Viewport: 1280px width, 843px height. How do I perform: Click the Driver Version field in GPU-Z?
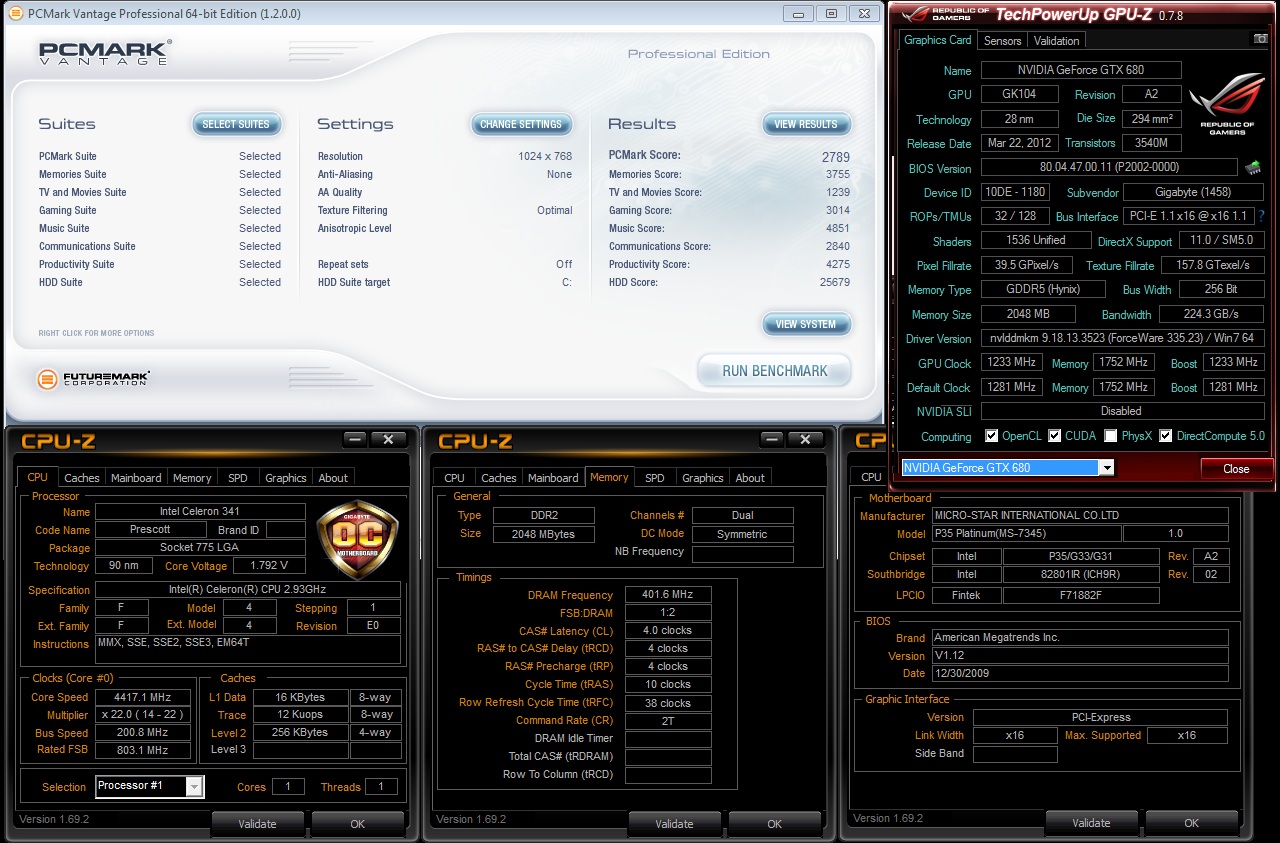pos(1123,338)
